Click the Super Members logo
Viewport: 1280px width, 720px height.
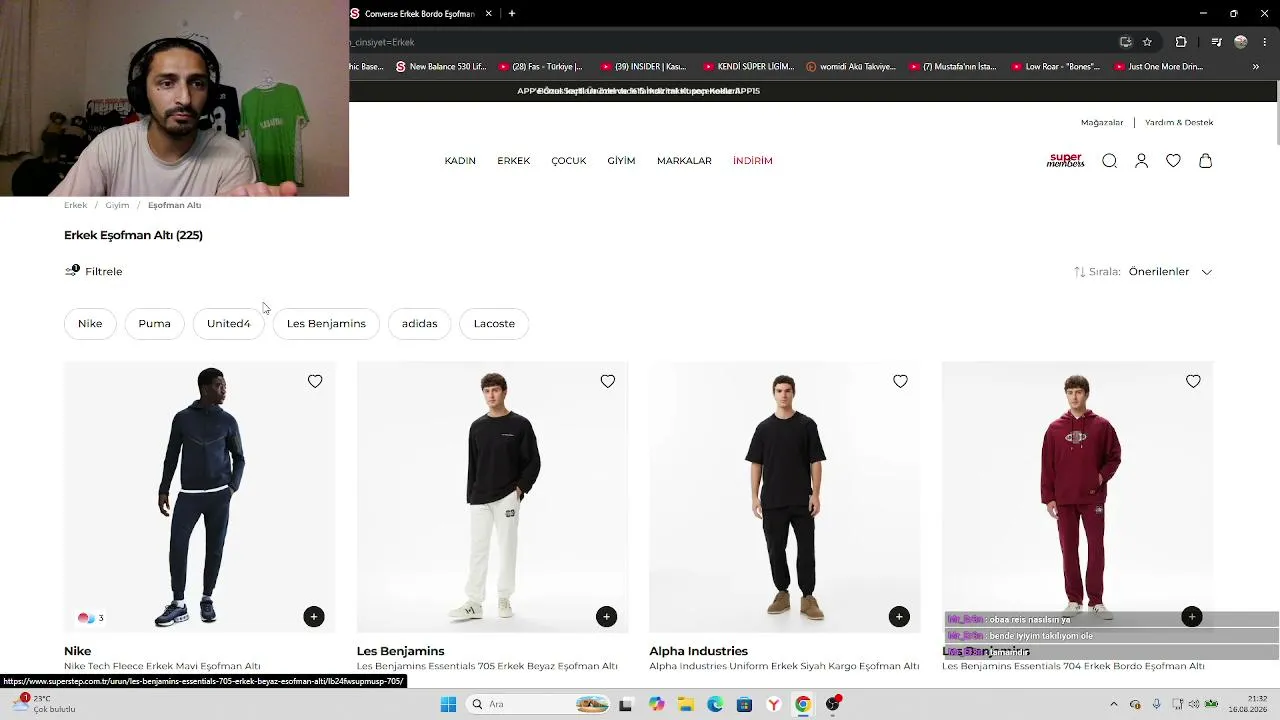(1065, 160)
